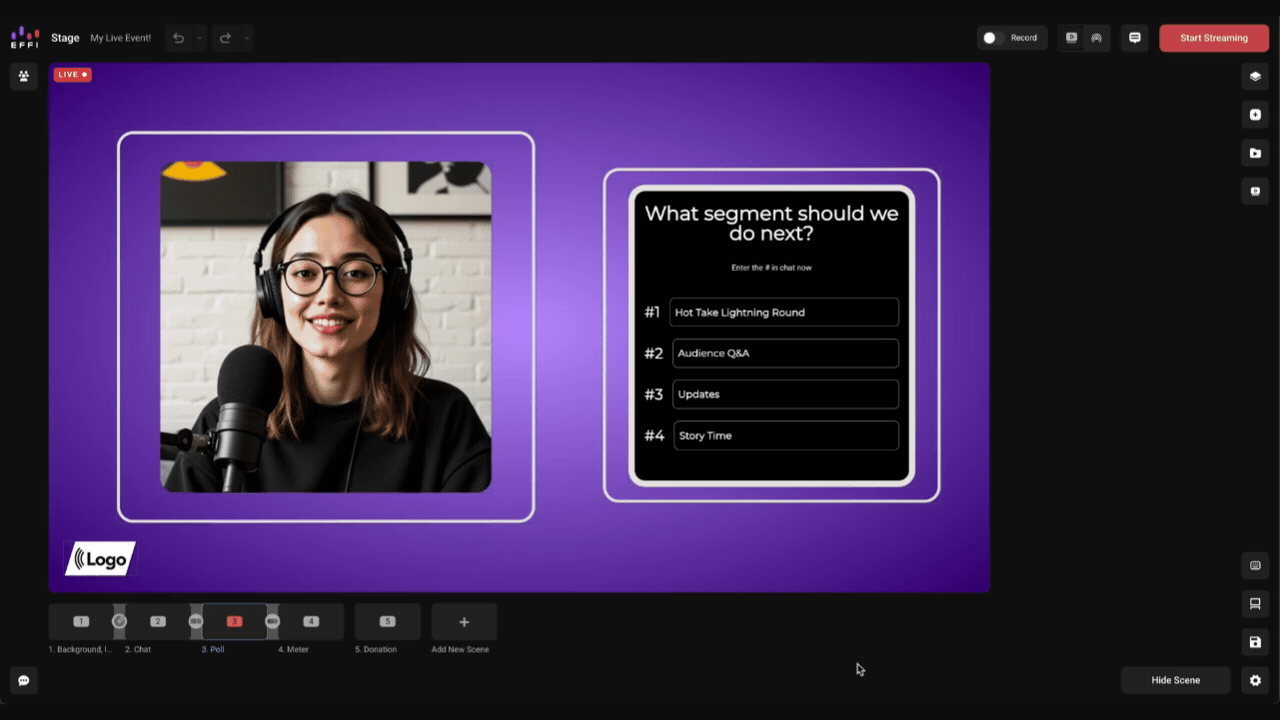Image resolution: width=1280 pixels, height=720 pixels.
Task: Expand the undo history dropdown arrow
Action: point(200,38)
